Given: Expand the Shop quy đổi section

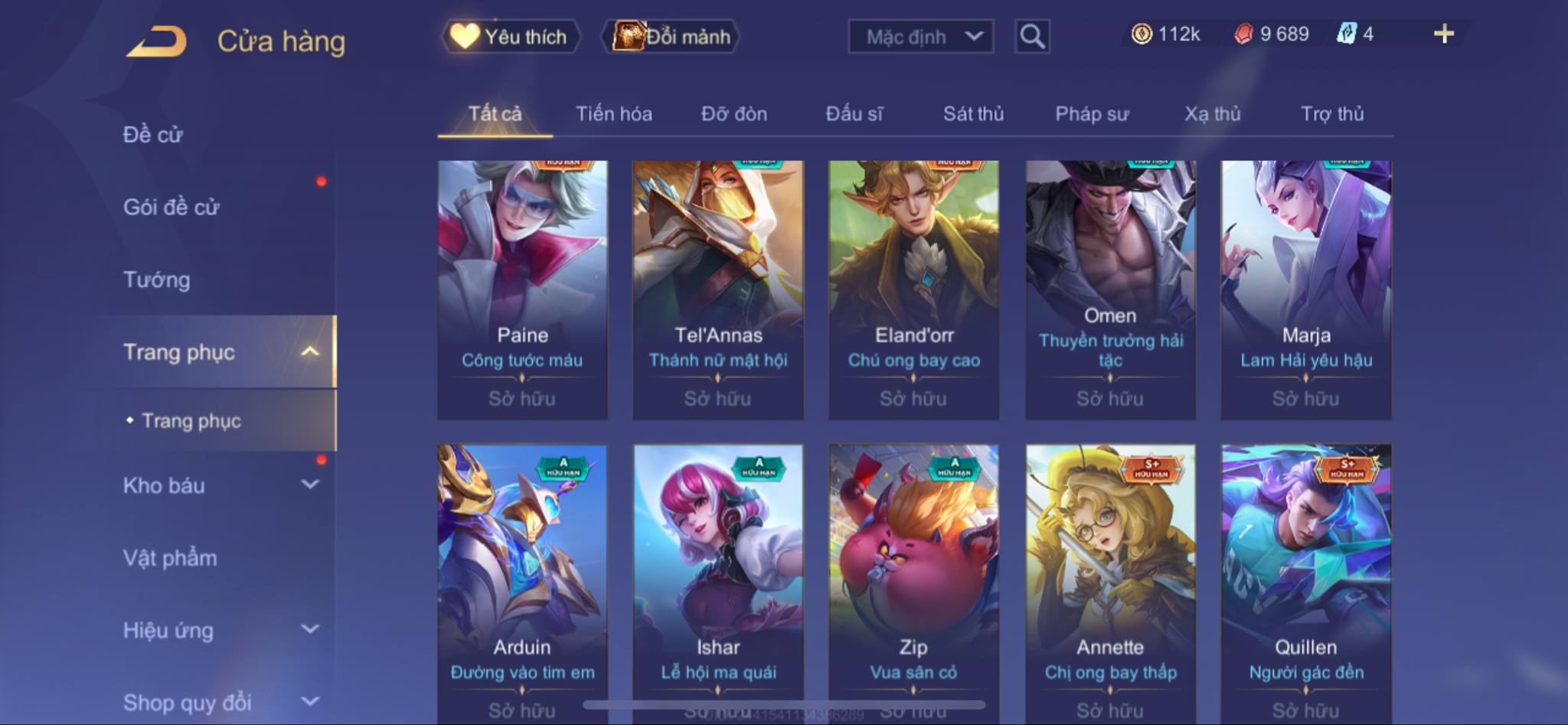Looking at the screenshot, I should coord(310,701).
